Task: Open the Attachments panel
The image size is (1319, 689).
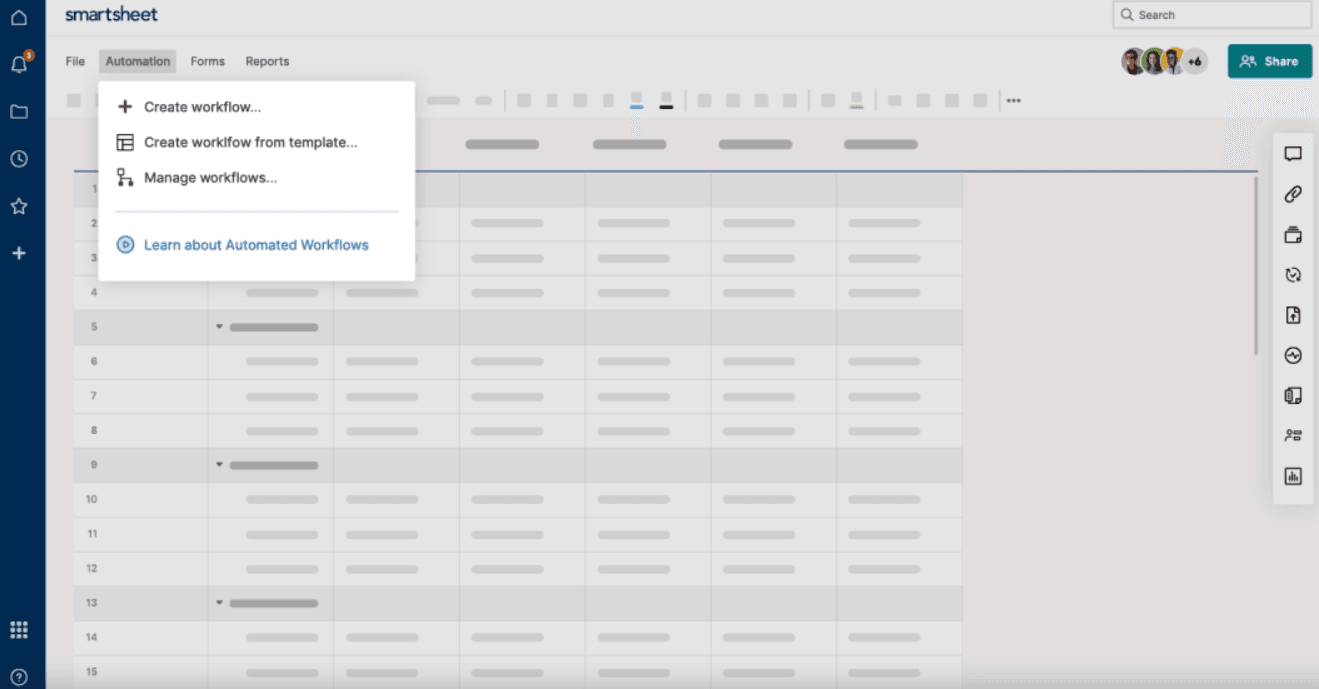Action: 1293,193
